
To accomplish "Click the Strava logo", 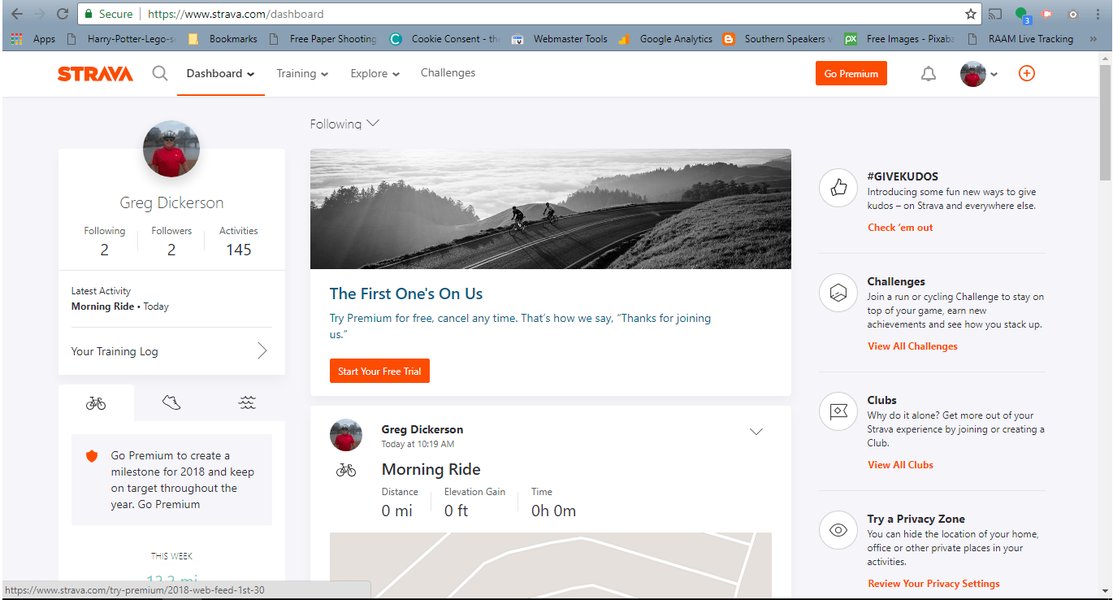I will tap(94, 72).
